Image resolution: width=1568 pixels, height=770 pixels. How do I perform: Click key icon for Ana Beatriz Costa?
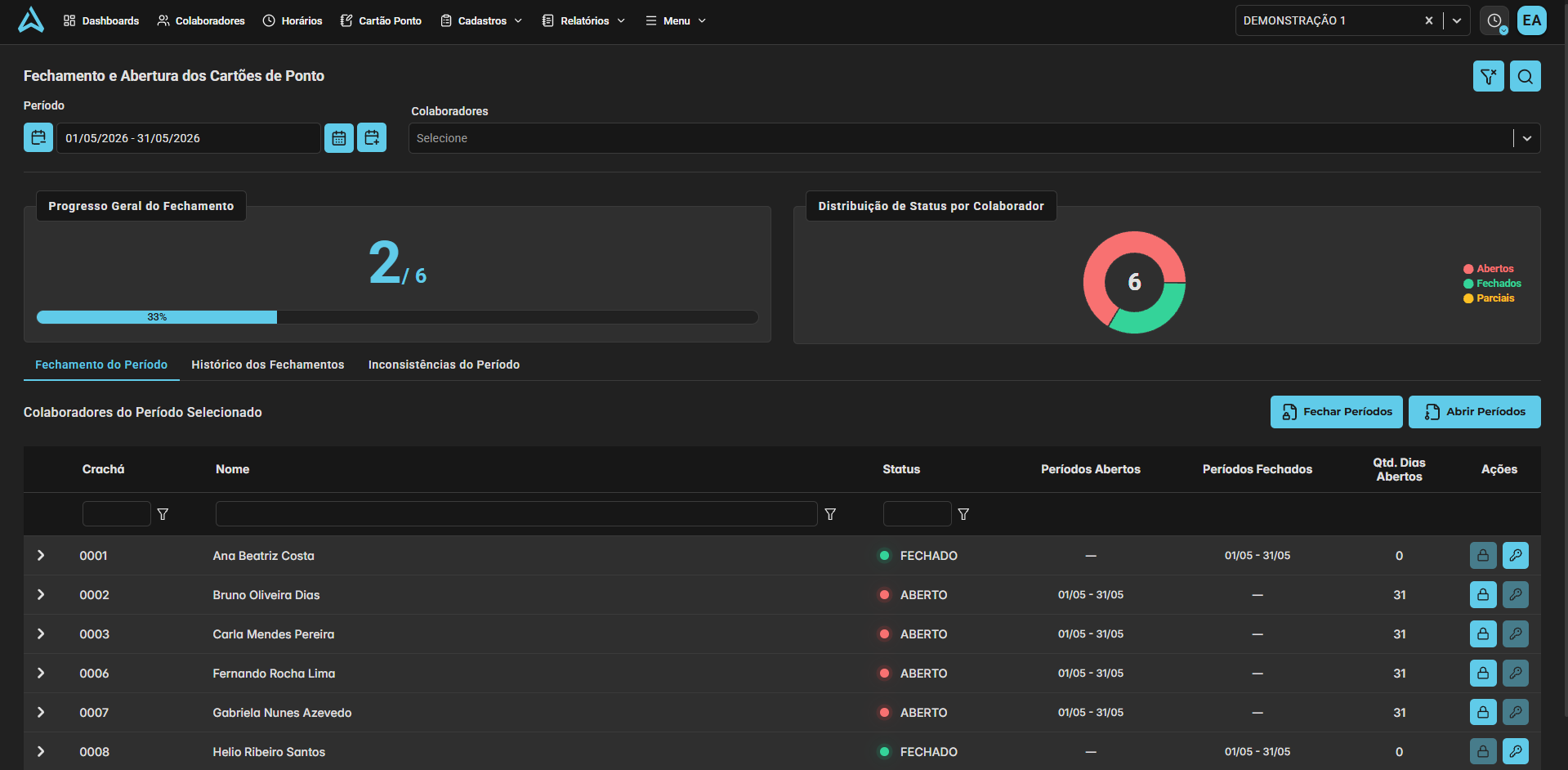click(x=1516, y=555)
